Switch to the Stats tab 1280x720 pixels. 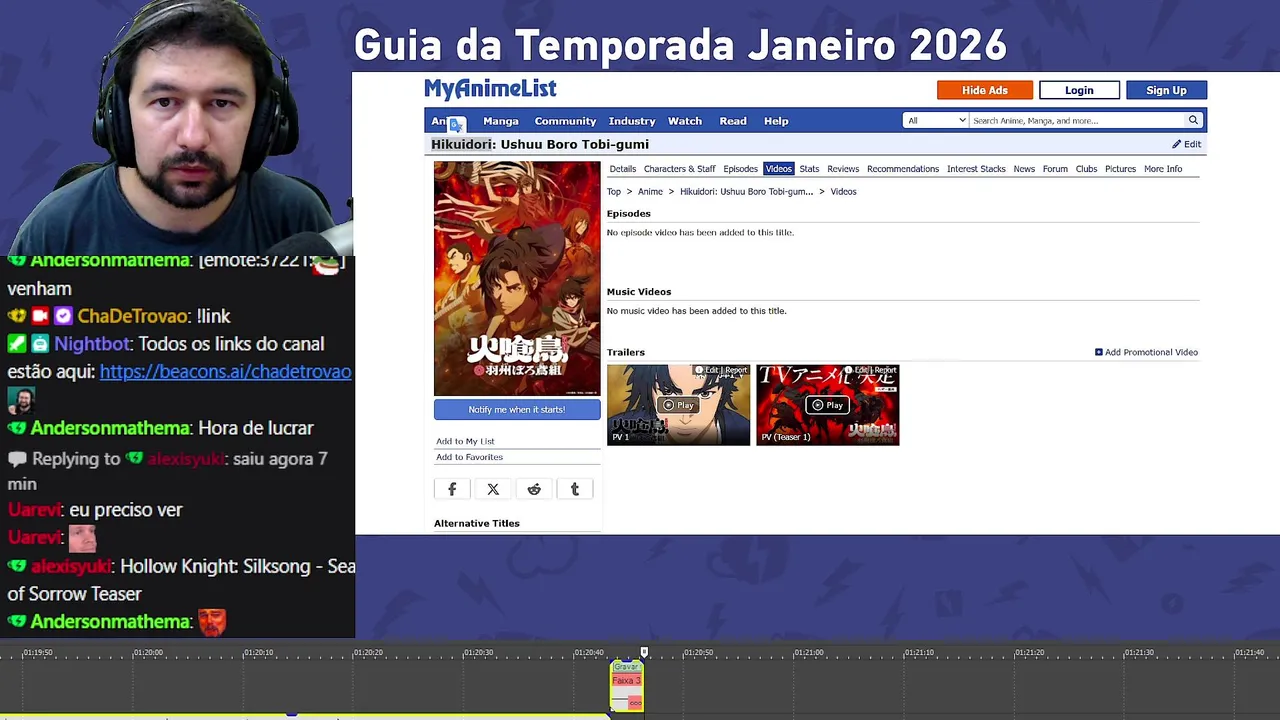pos(809,169)
